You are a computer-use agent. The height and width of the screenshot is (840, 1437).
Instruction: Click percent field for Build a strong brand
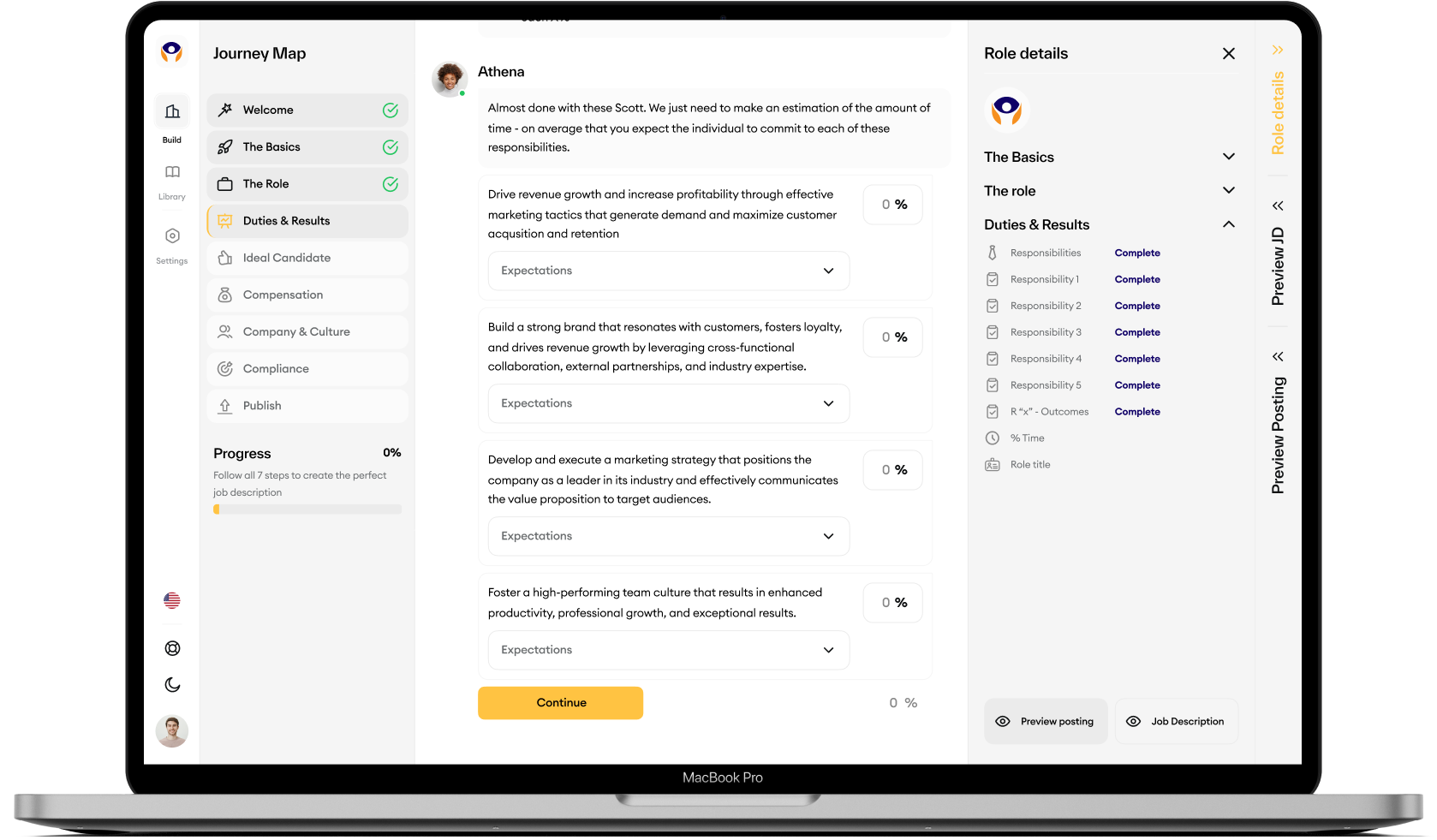[892, 337]
